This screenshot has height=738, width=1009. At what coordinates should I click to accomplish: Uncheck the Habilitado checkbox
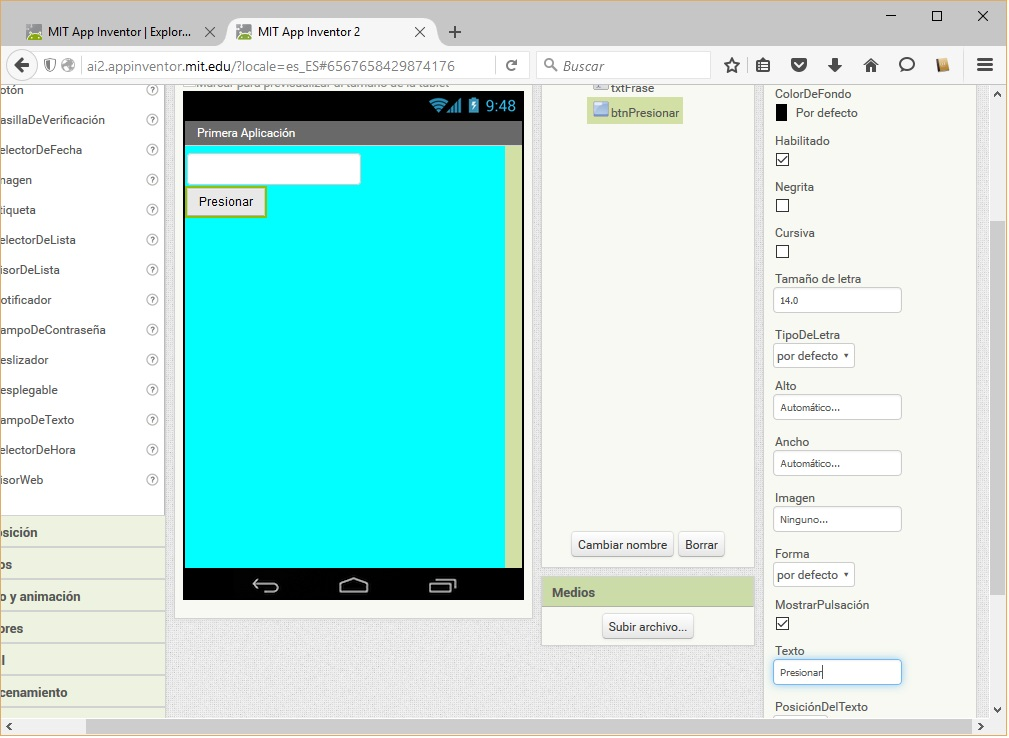tap(783, 160)
